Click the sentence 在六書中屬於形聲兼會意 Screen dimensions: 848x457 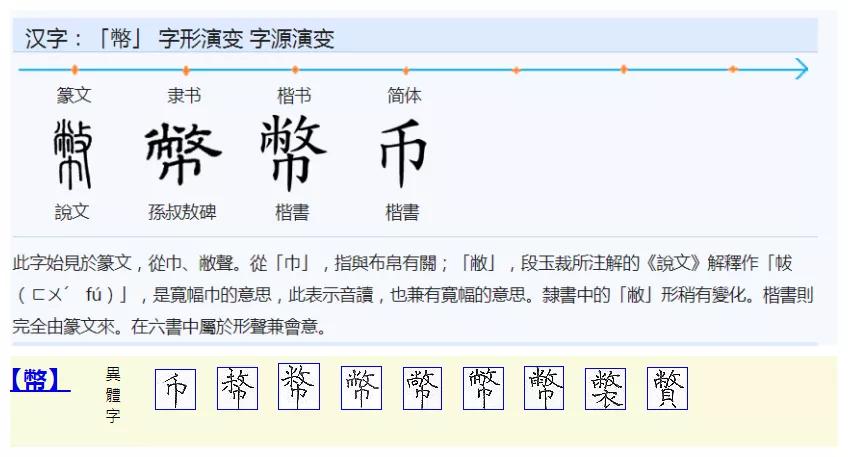point(228,327)
